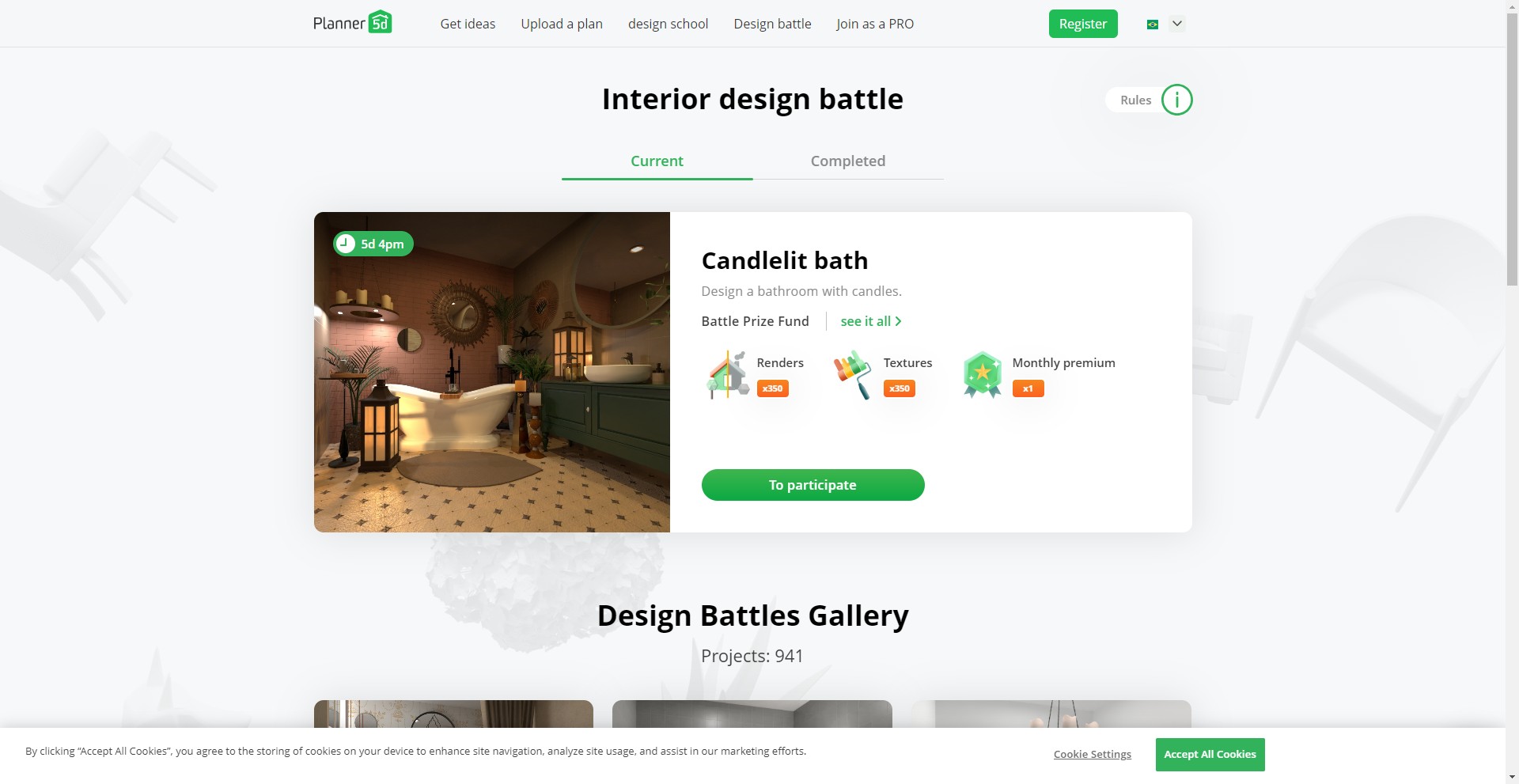Click the Brazil flag language icon

coord(1153,25)
